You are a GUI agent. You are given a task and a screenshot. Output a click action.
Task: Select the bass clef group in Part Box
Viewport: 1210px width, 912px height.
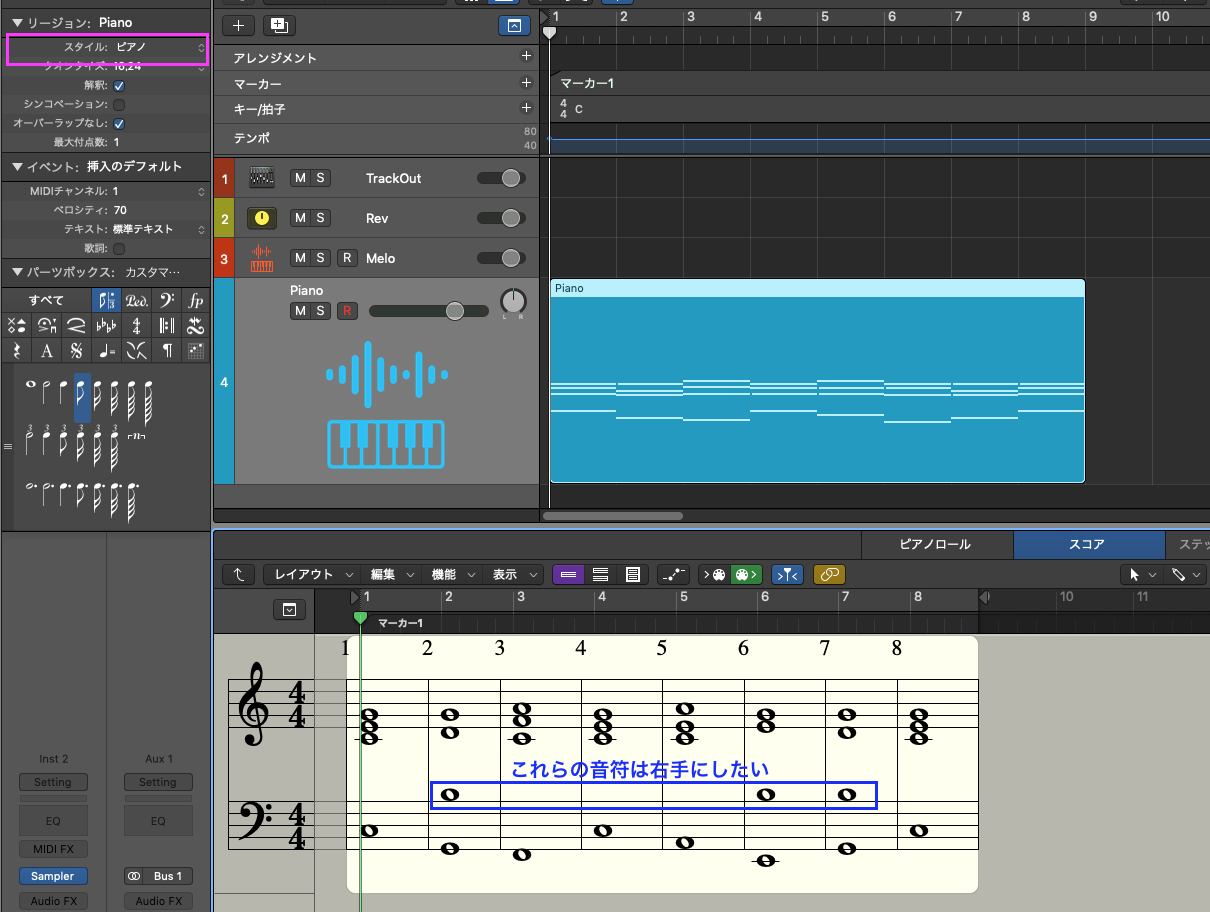(x=166, y=300)
